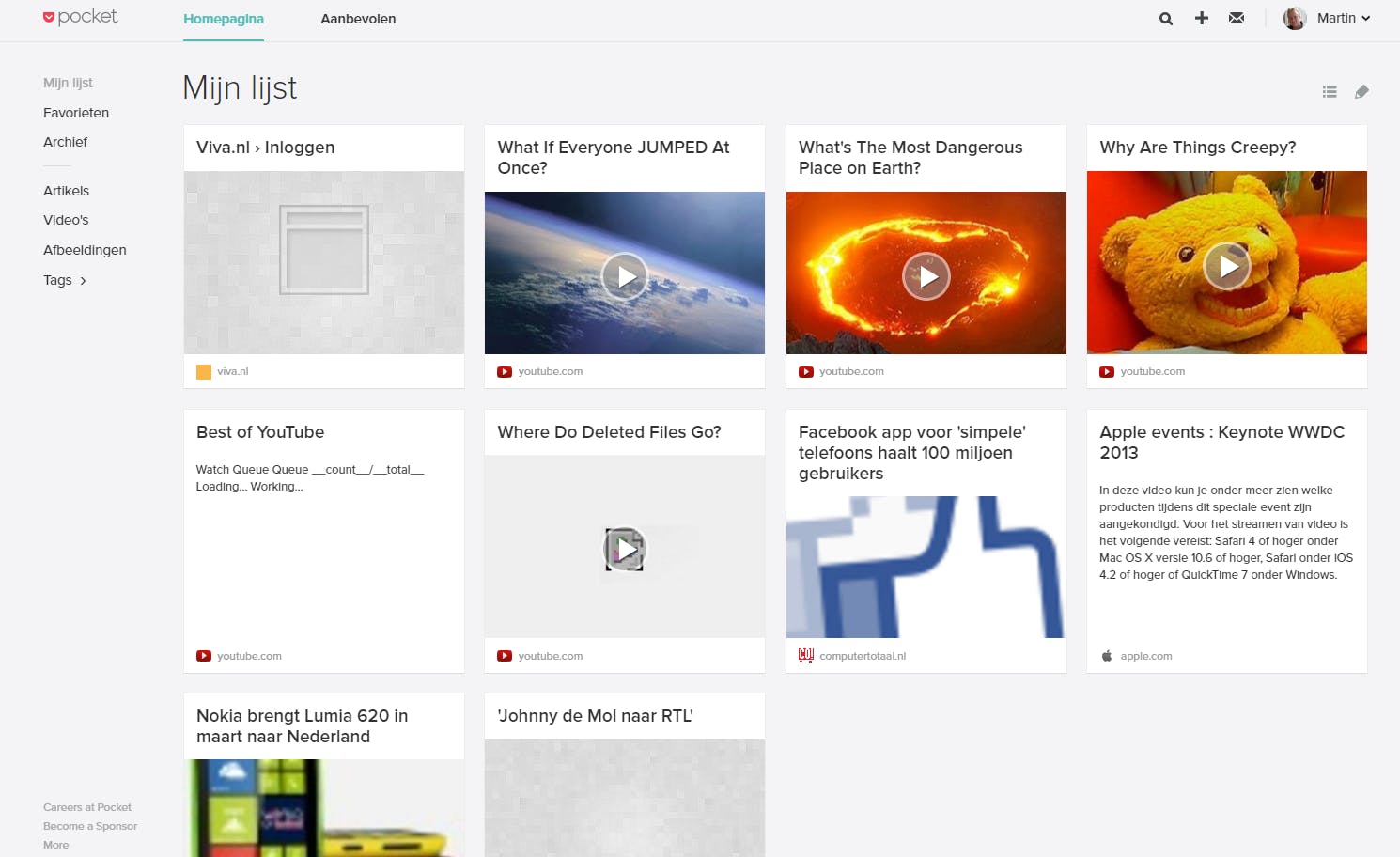Image resolution: width=1400 pixels, height=857 pixels.
Task: Click viva.nl orange favicon
Action: coord(204,372)
